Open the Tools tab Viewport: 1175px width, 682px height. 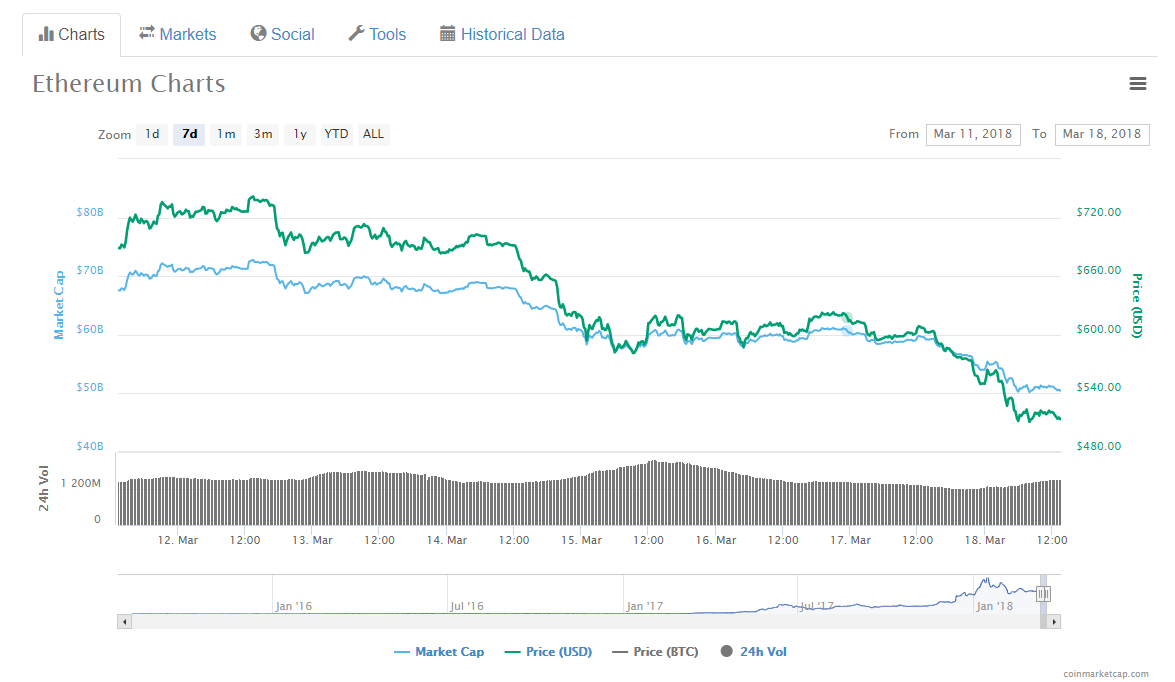tap(377, 34)
